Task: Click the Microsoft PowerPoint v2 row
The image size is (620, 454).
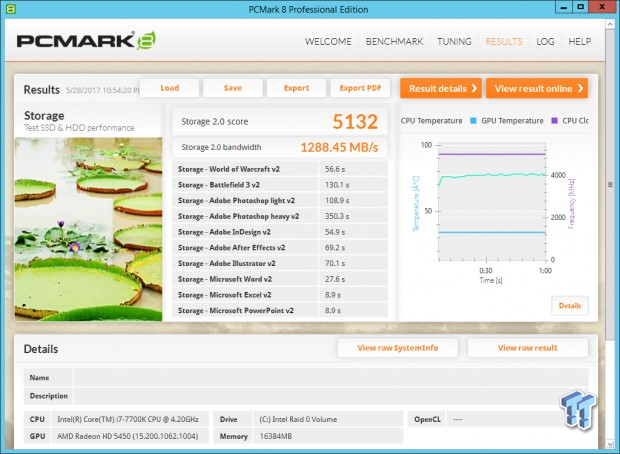Action: pos(280,310)
